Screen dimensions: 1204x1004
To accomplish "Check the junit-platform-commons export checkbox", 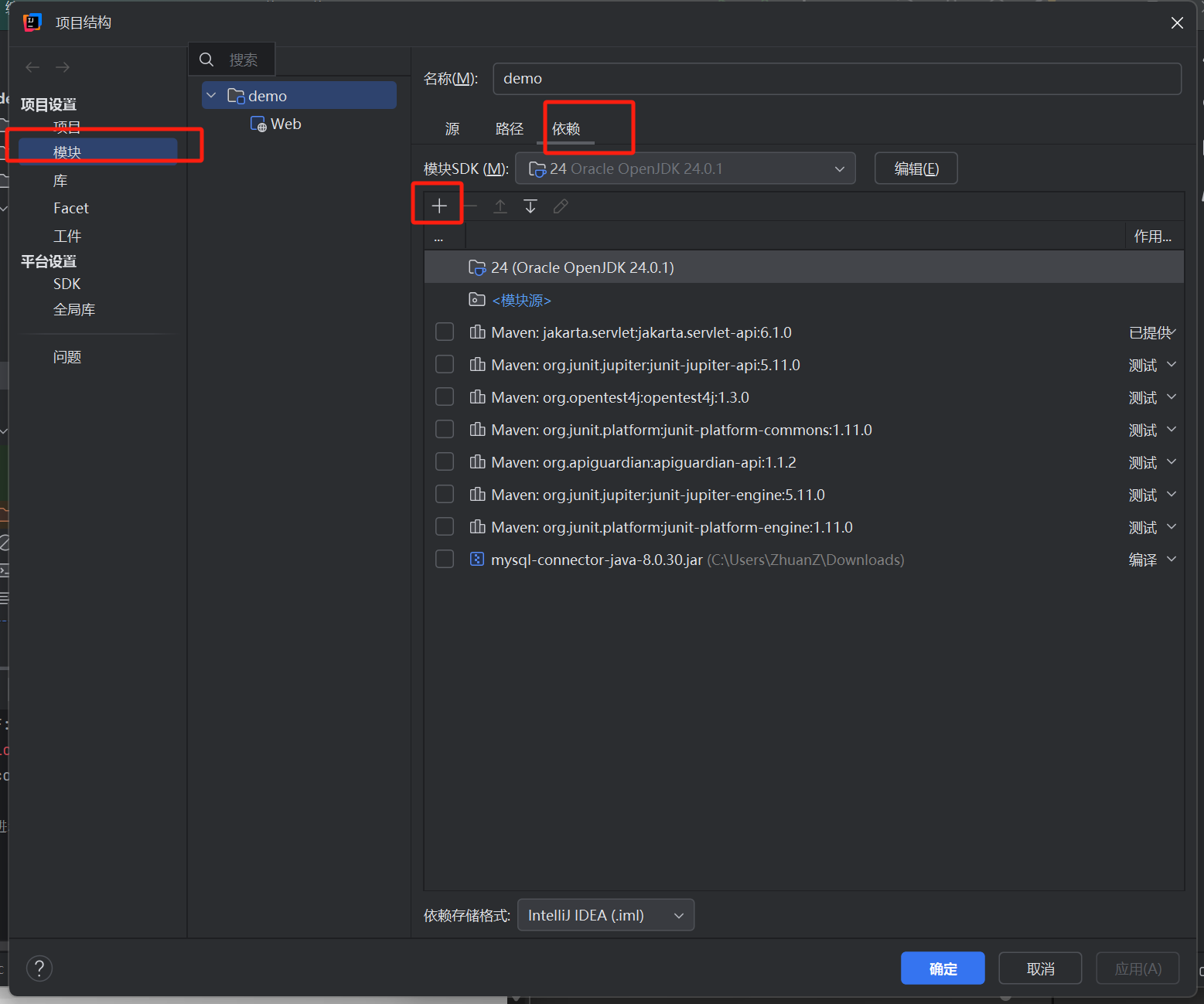I will click(x=445, y=429).
